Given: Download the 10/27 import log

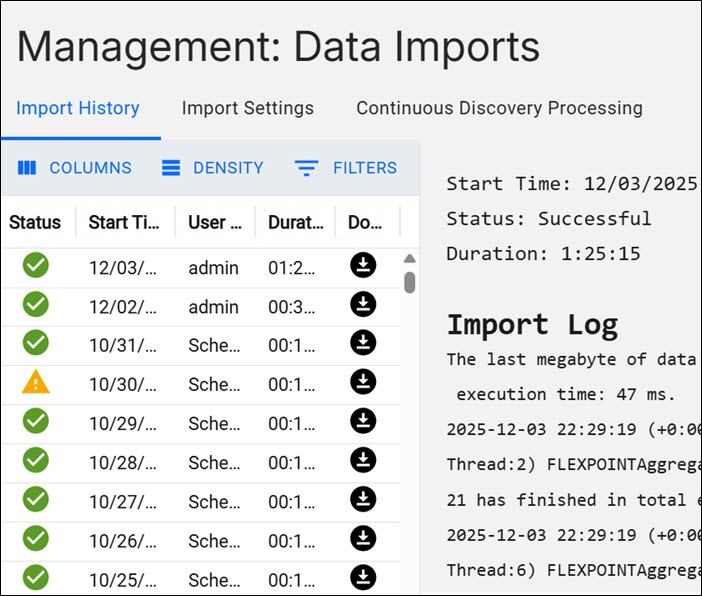Looking at the screenshot, I should tap(363, 499).
